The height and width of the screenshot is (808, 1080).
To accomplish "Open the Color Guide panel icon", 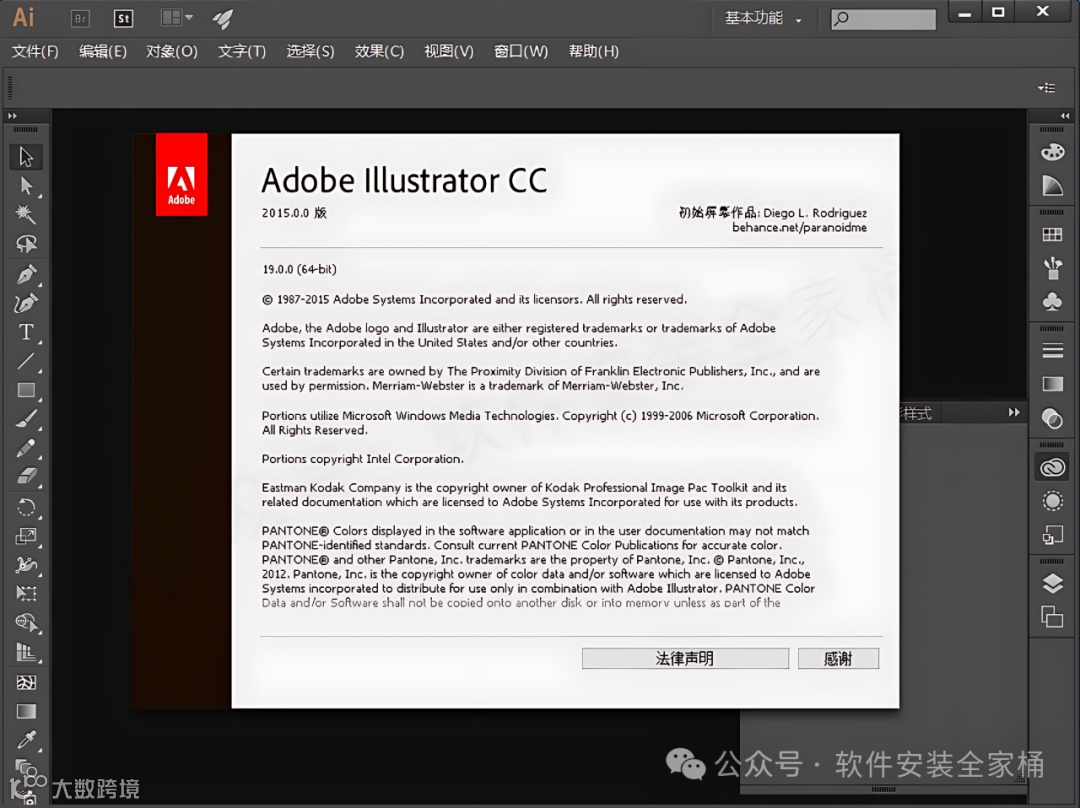I will (x=1052, y=185).
